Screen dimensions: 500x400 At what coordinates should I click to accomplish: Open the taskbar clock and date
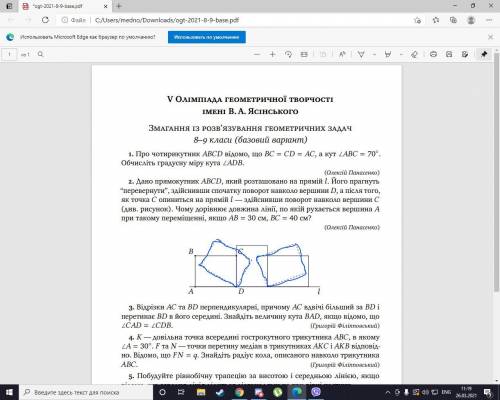click(x=467, y=392)
